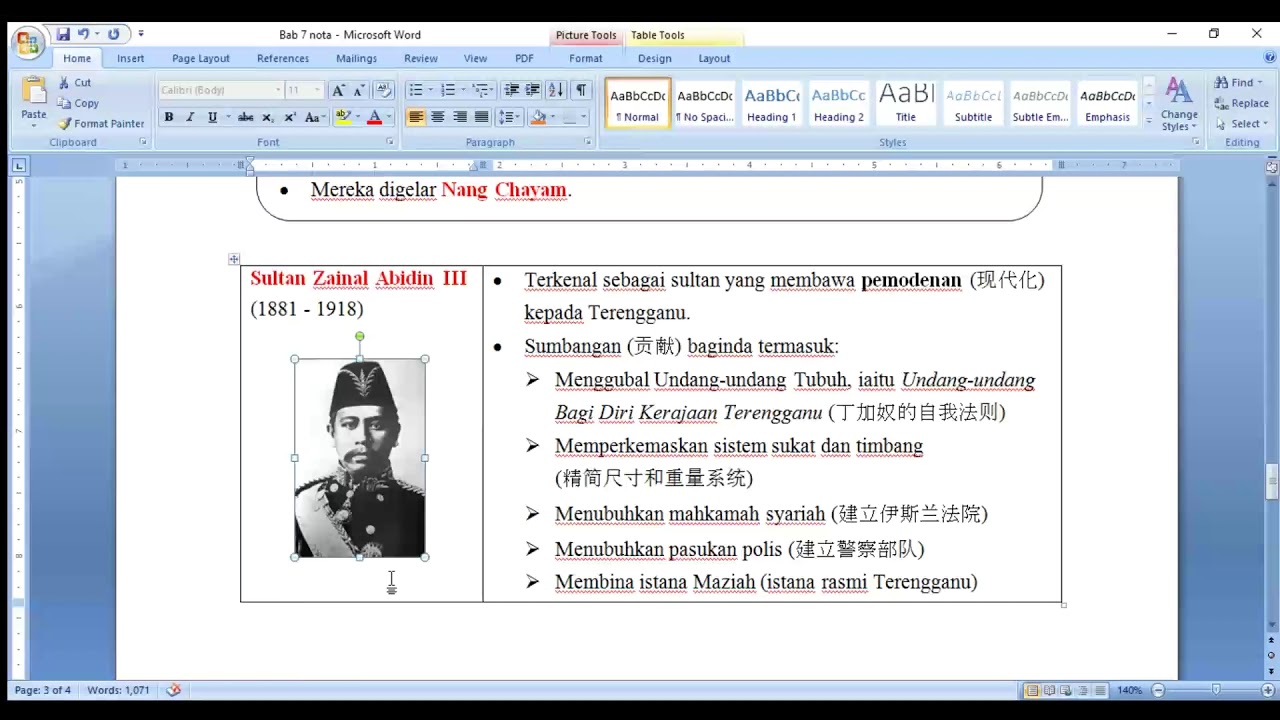The image size is (1280, 720).
Task: Click the Words: 1,071 count
Action: [x=118, y=690]
